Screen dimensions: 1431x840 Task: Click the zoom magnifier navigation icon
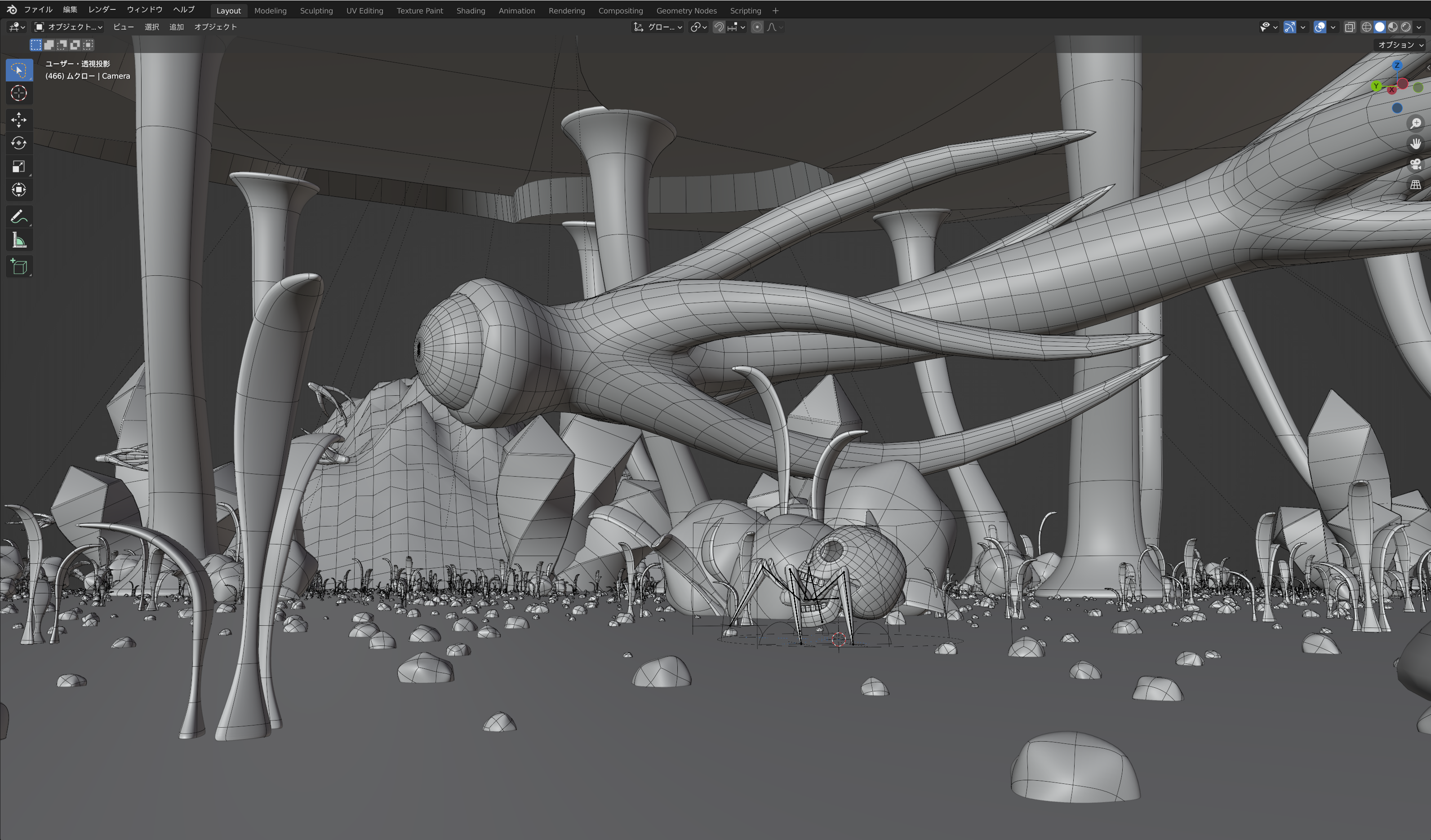[x=1416, y=123]
